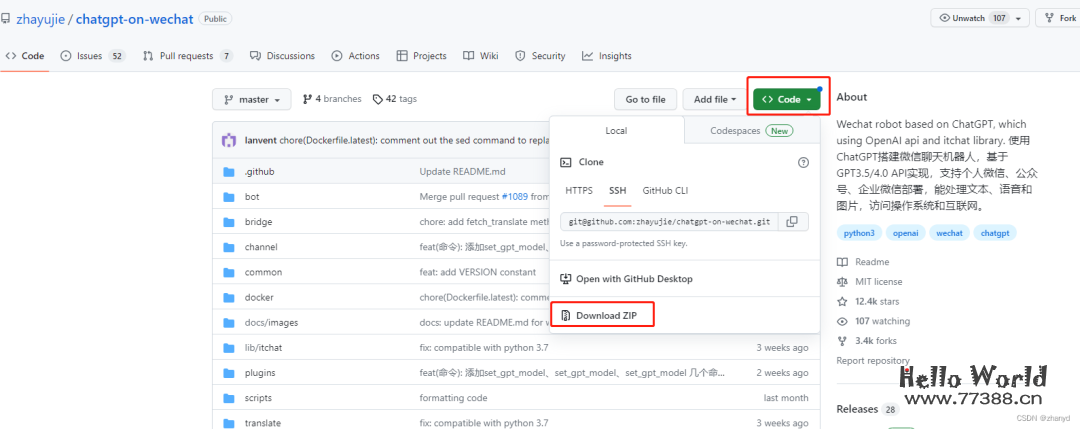The height and width of the screenshot is (429, 1080).
Task: Click the wechat topic tag
Action: [x=949, y=233]
